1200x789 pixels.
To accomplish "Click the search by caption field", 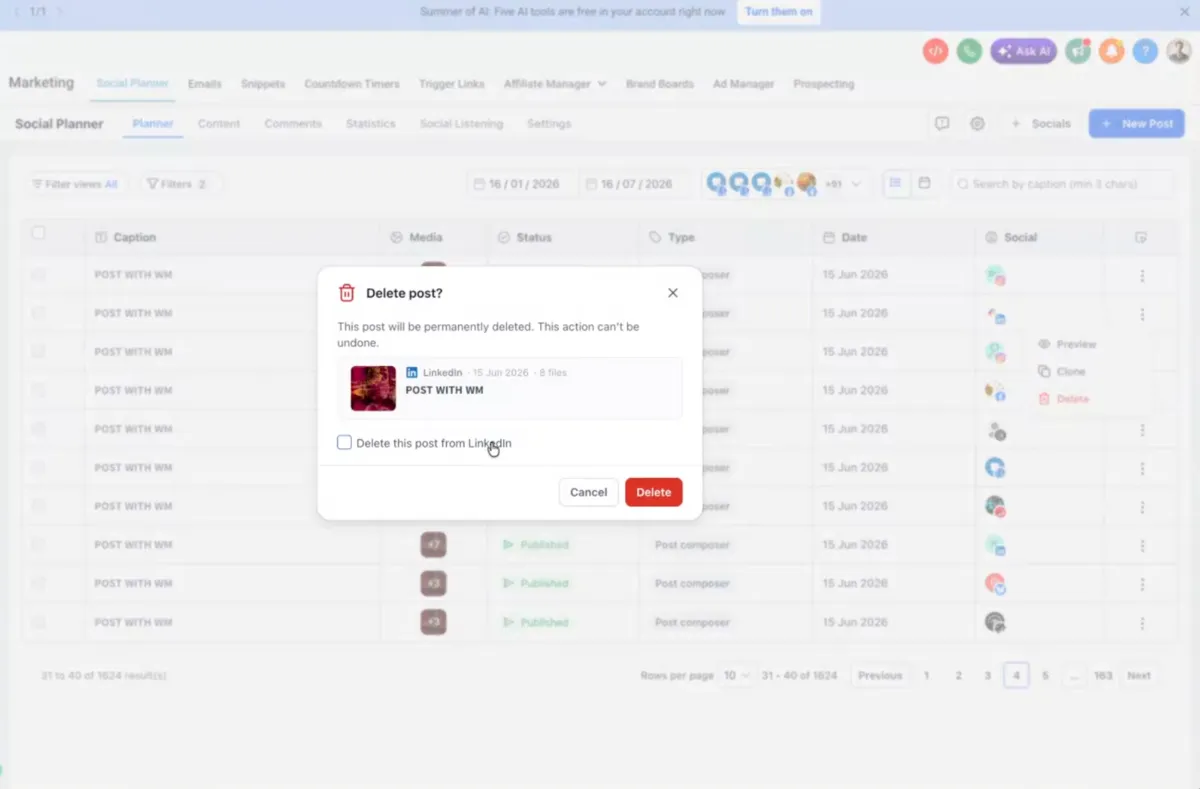I will point(1065,184).
